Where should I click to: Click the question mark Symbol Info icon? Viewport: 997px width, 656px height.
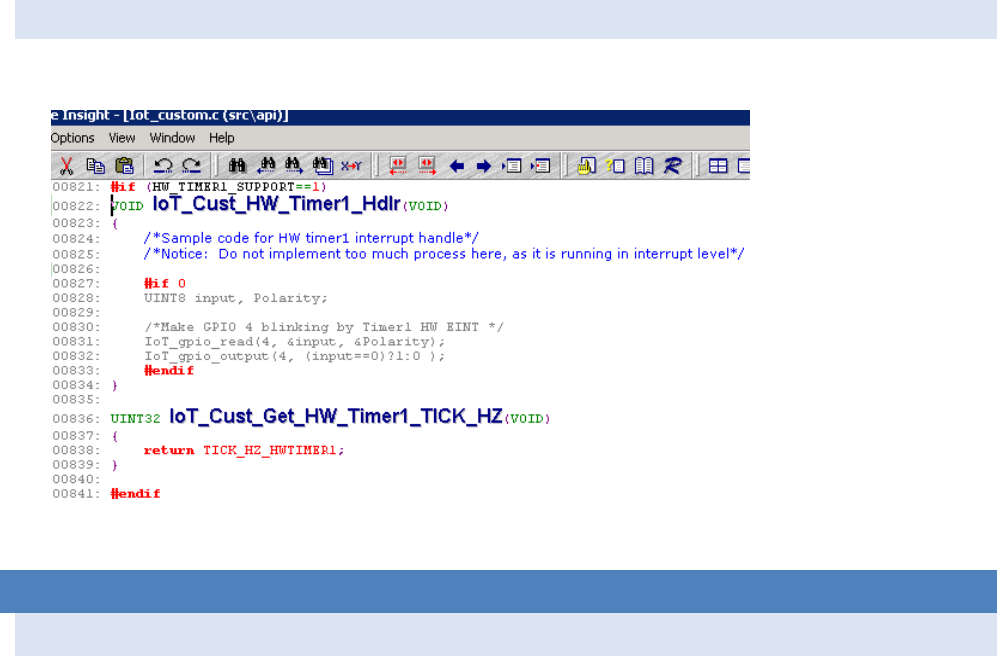tap(615, 166)
